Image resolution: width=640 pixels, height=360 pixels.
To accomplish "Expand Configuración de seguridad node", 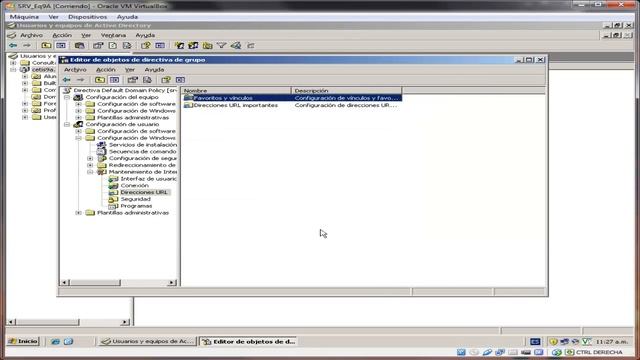I will click(x=90, y=158).
